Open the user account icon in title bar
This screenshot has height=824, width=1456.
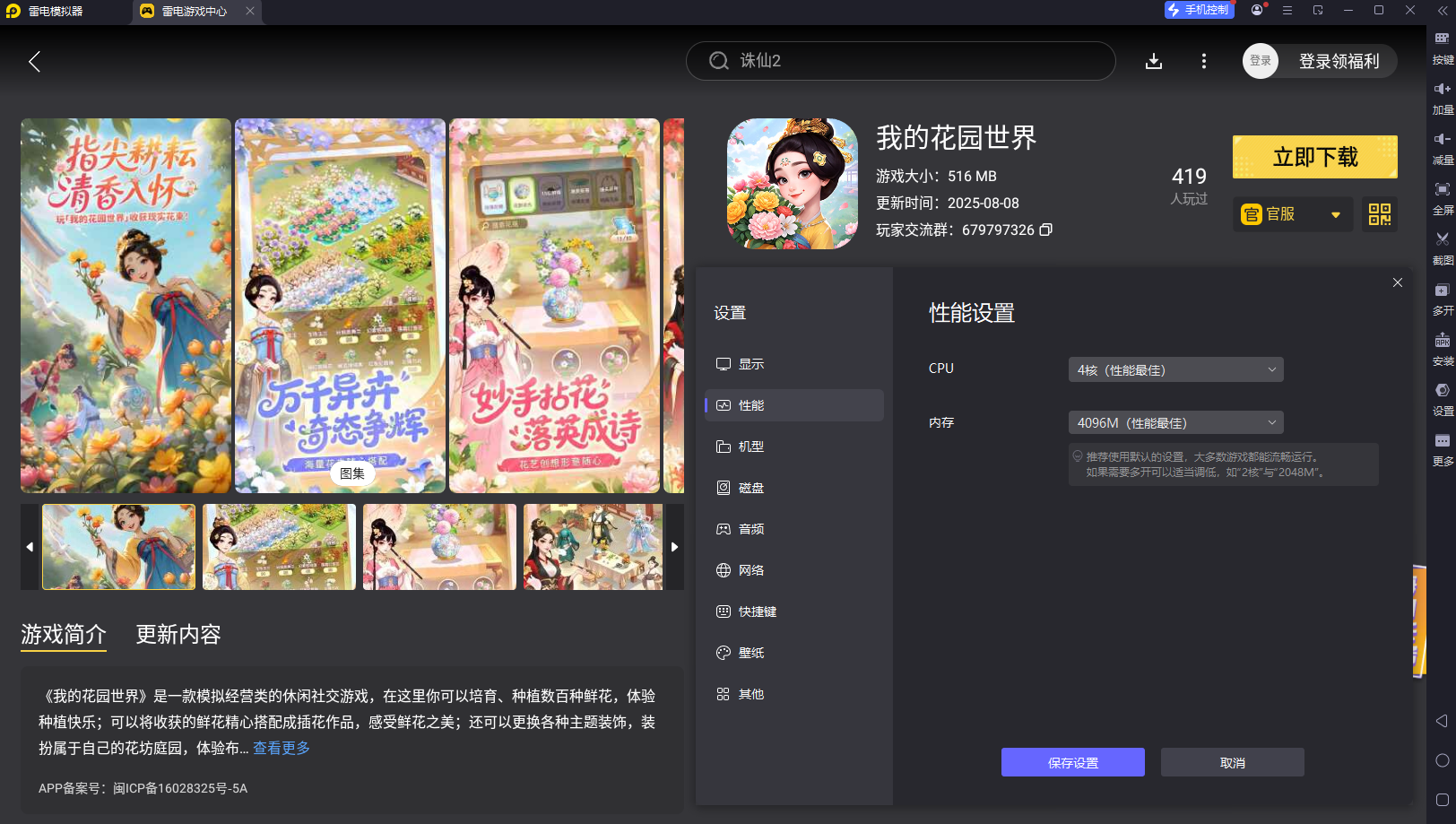coord(1257,10)
